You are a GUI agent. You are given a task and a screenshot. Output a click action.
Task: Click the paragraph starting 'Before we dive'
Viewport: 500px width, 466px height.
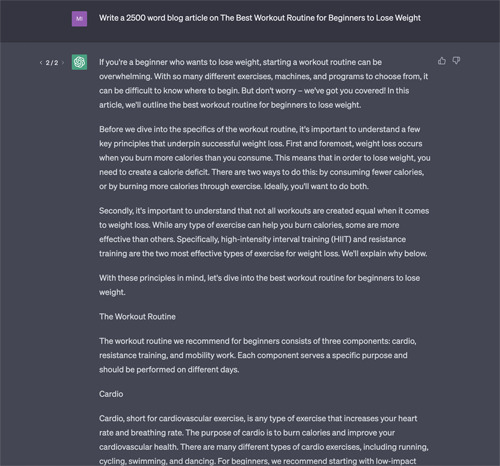click(265, 158)
